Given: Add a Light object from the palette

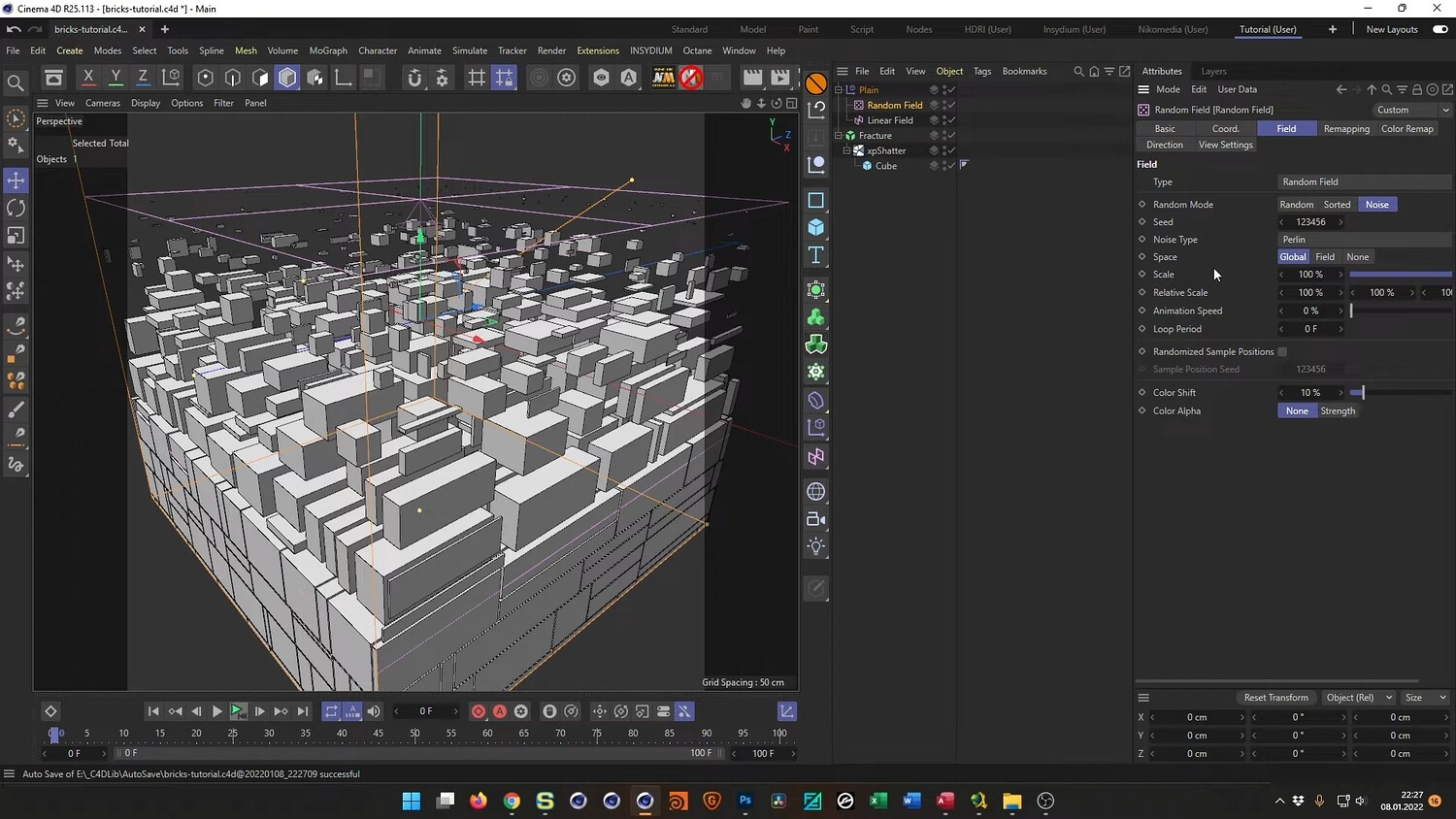Looking at the screenshot, I should pos(816,546).
